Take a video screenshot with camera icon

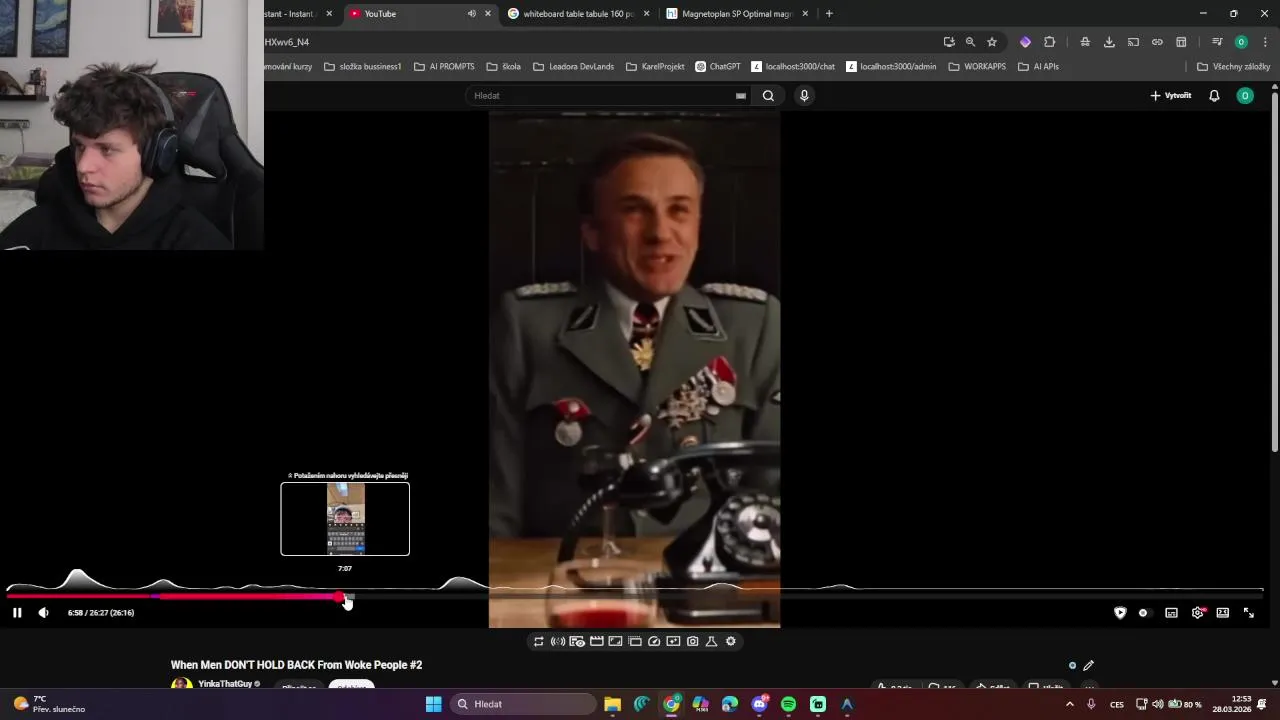692,641
